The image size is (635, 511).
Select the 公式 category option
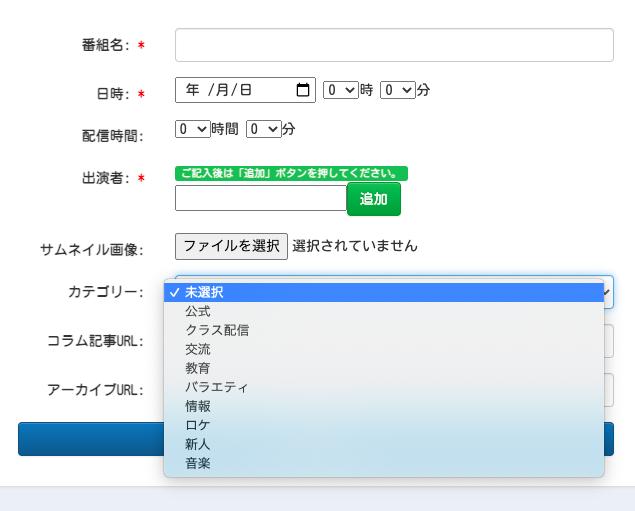pyautogui.click(x=384, y=311)
